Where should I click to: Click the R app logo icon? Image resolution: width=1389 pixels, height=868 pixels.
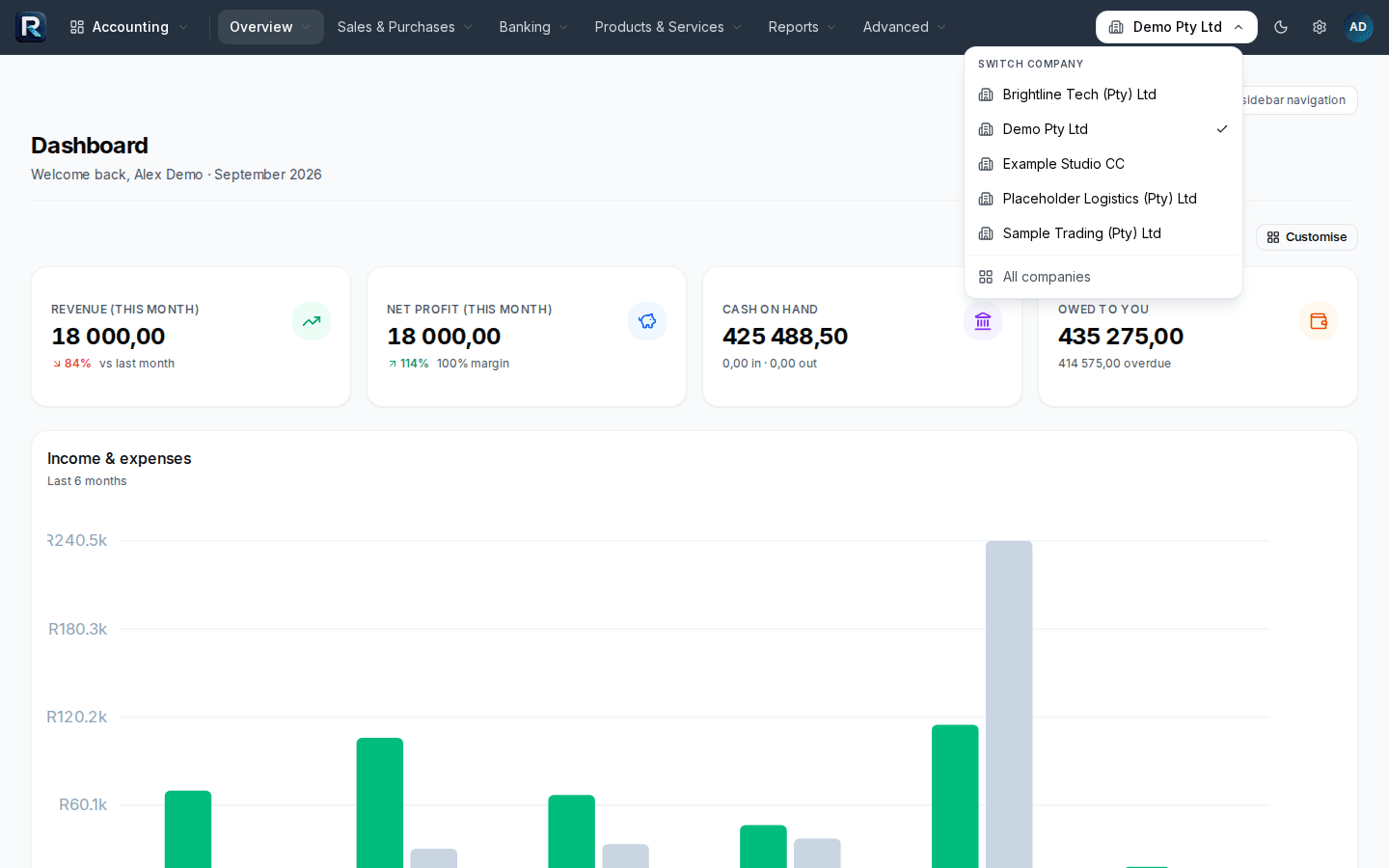[31, 27]
